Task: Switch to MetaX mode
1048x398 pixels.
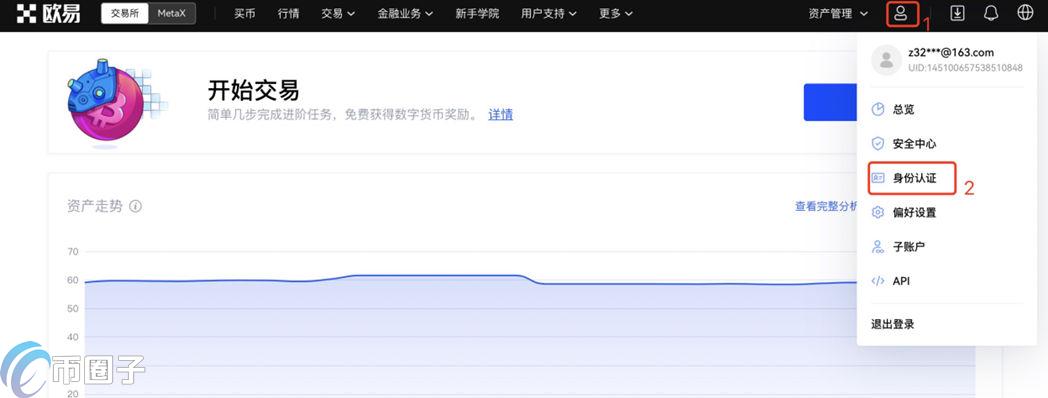Action: (172, 13)
